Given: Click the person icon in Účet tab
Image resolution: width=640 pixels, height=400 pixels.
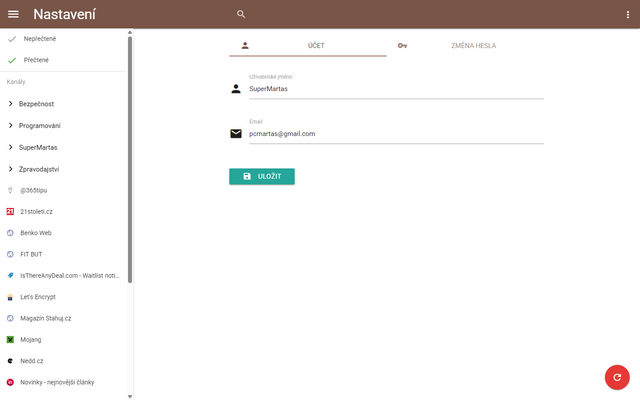Looking at the screenshot, I should 245,45.
